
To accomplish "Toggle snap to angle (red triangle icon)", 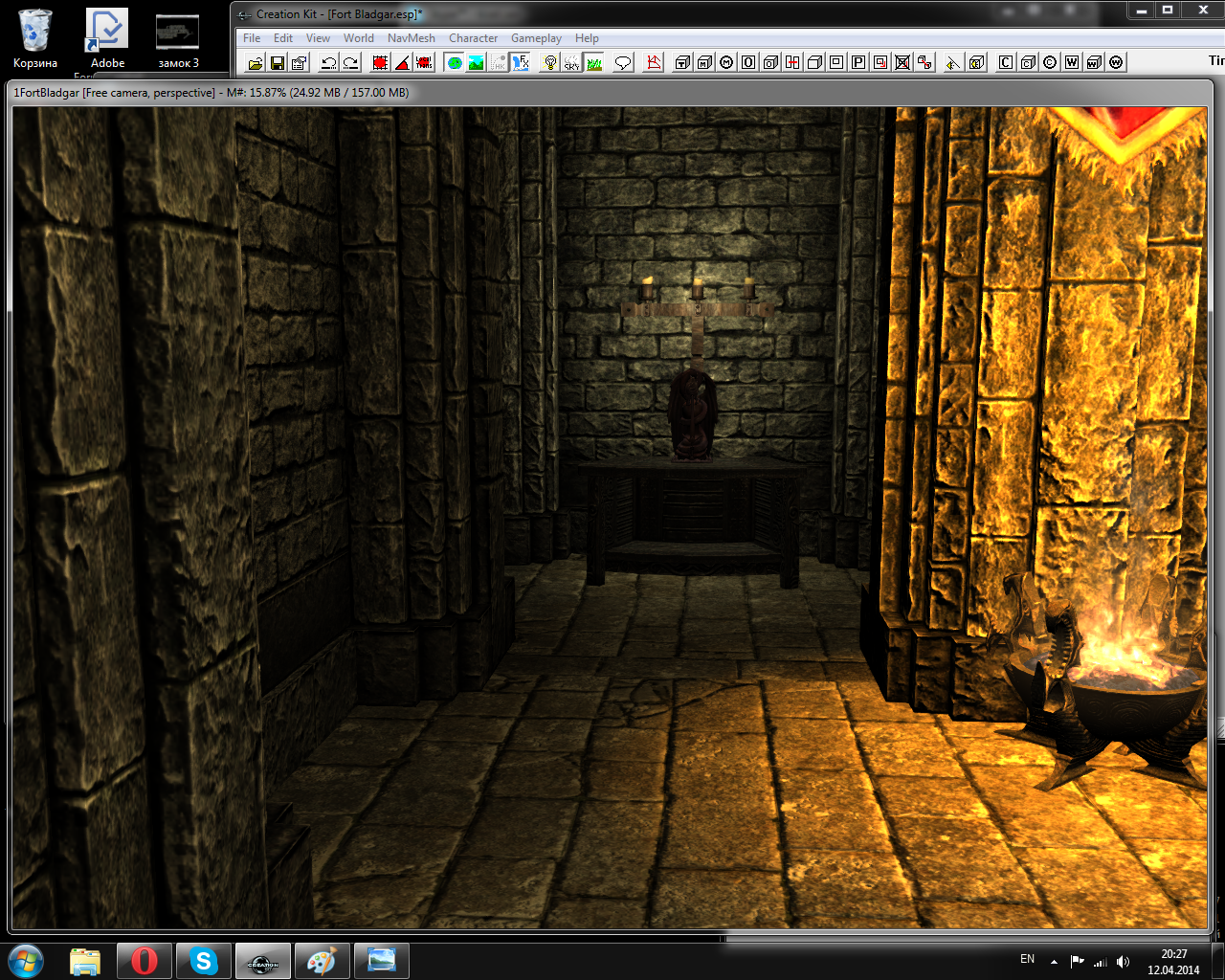I will [x=402, y=62].
